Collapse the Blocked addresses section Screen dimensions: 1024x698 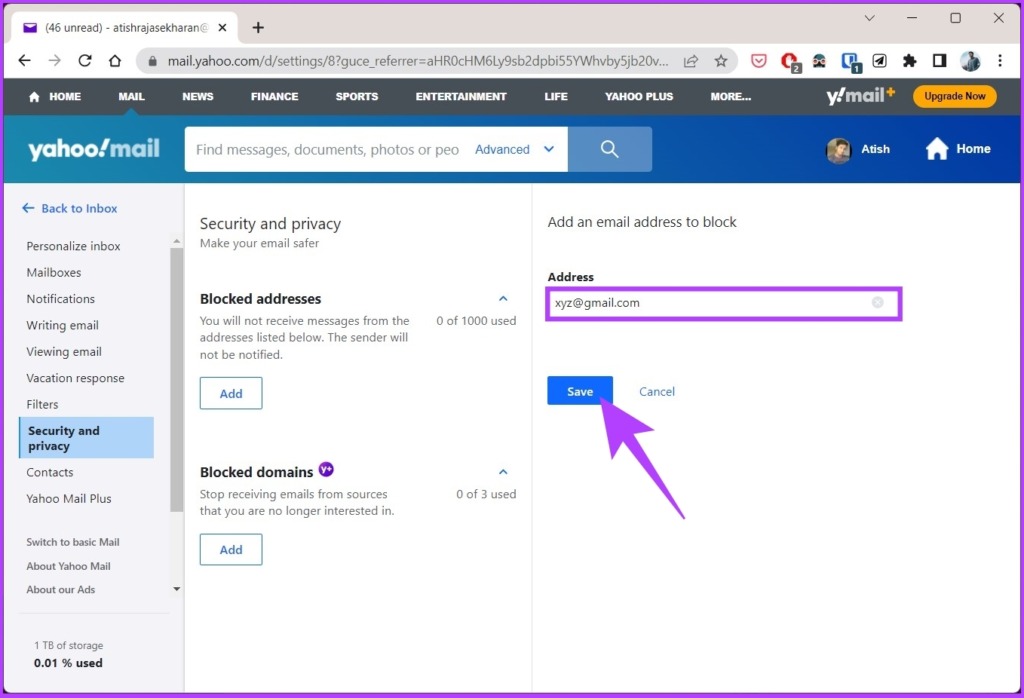pyautogui.click(x=502, y=298)
